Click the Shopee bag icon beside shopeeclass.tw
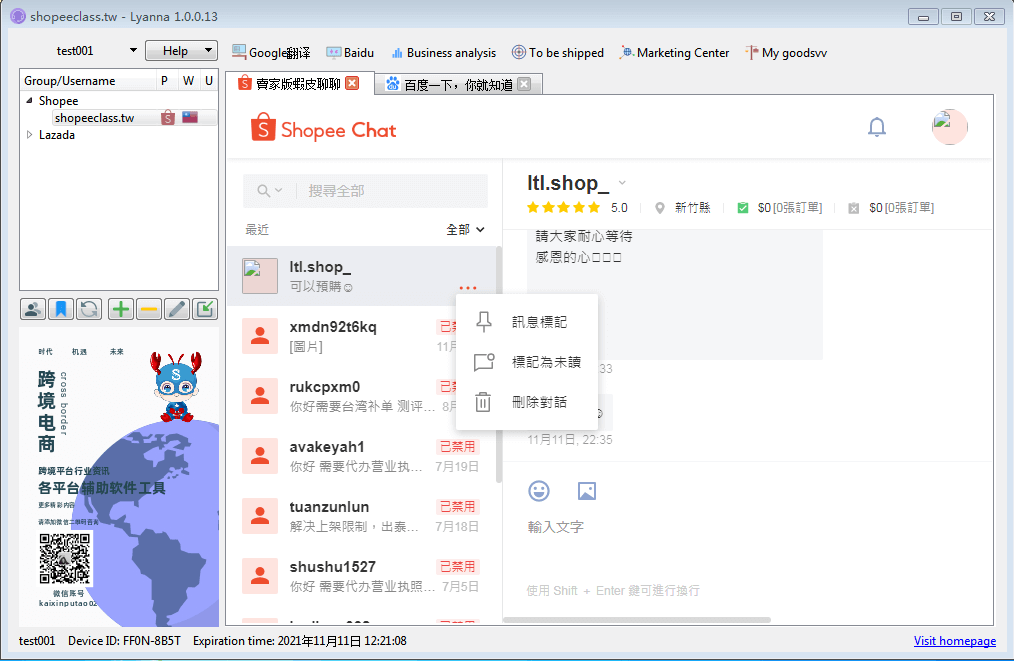This screenshot has height=661, width=1014. 167,118
